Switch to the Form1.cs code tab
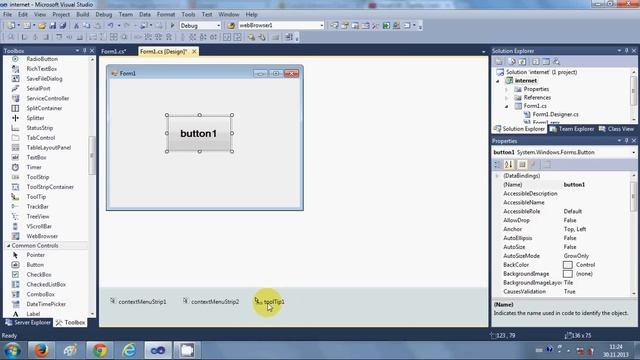 [x=113, y=51]
